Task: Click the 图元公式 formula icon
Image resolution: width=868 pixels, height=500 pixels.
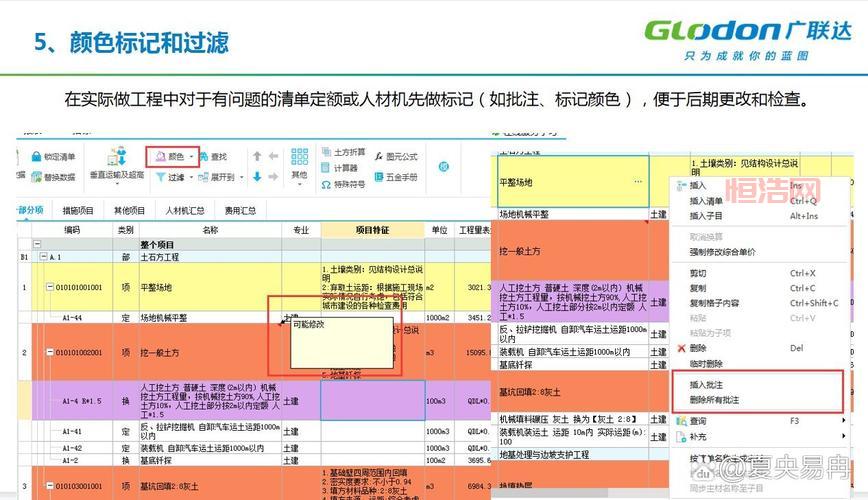Action: [x=378, y=157]
